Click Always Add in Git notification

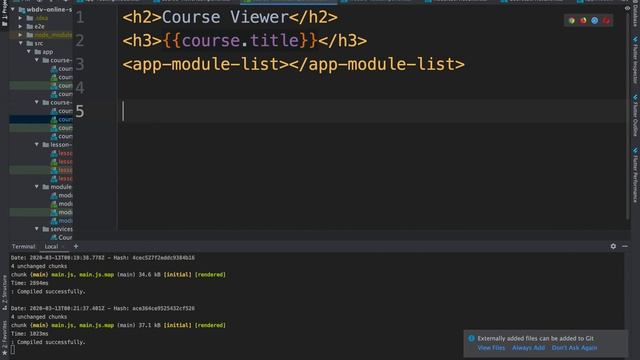528,348
